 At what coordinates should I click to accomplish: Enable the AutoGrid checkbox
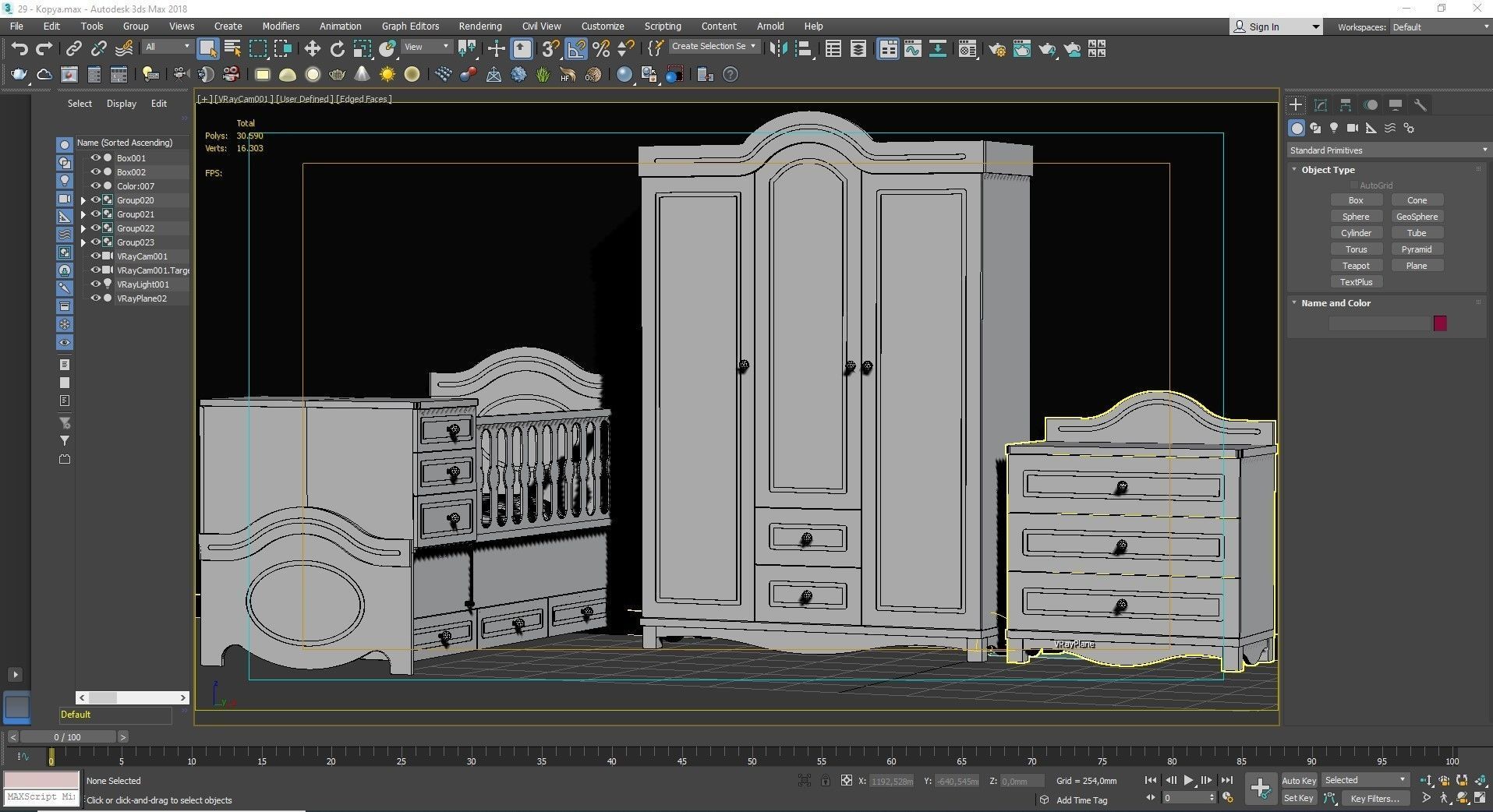[1353, 185]
